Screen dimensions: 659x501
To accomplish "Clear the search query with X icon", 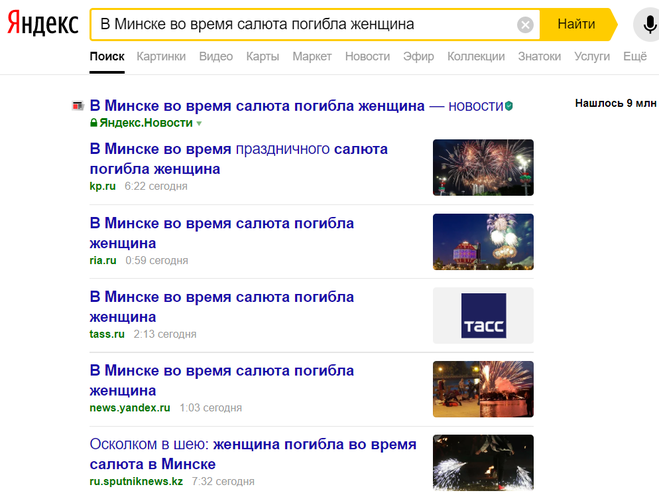I will point(525,25).
